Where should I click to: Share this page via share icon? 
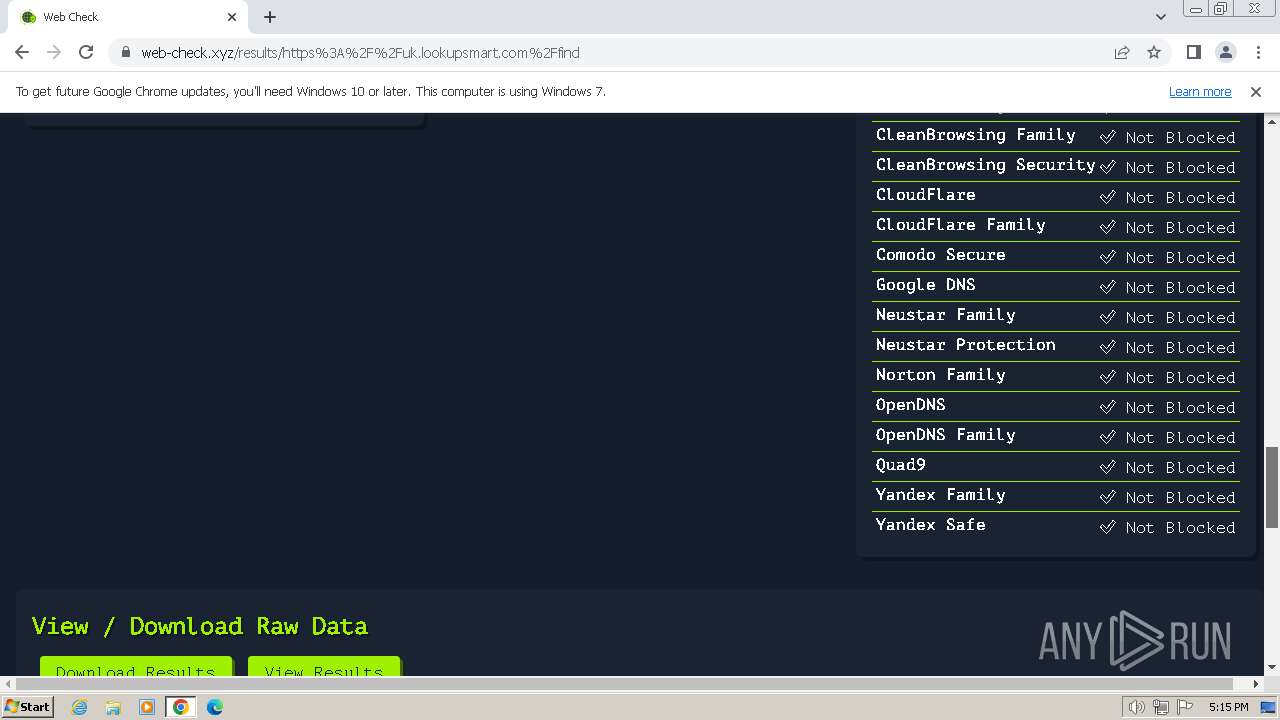click(1122, 52)
